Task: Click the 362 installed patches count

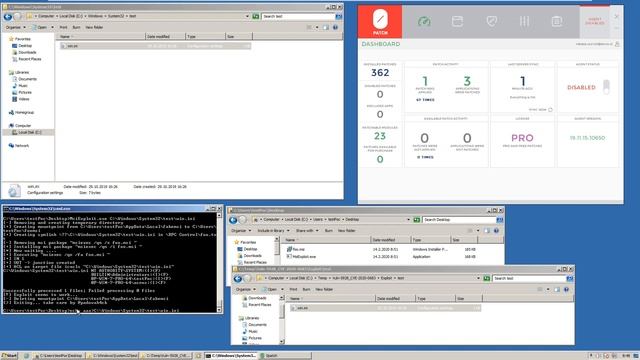Action: pos(380,73)
